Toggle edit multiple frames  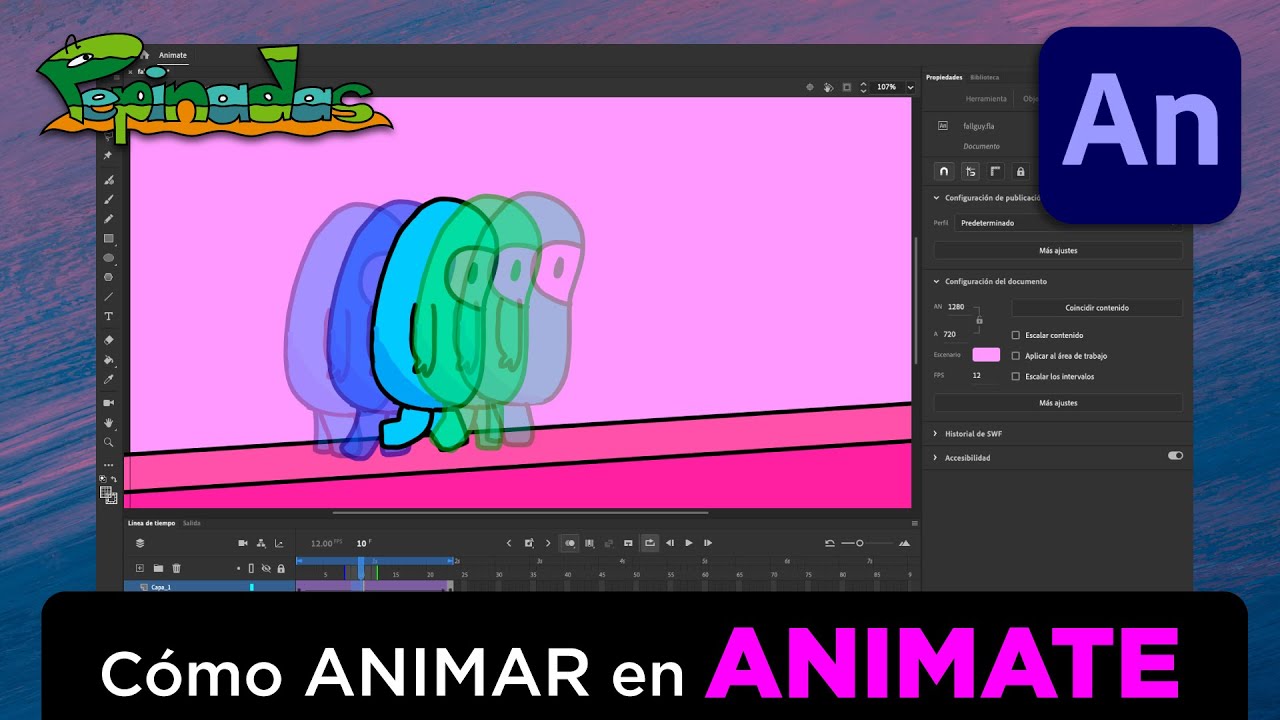tap(589, 543)
